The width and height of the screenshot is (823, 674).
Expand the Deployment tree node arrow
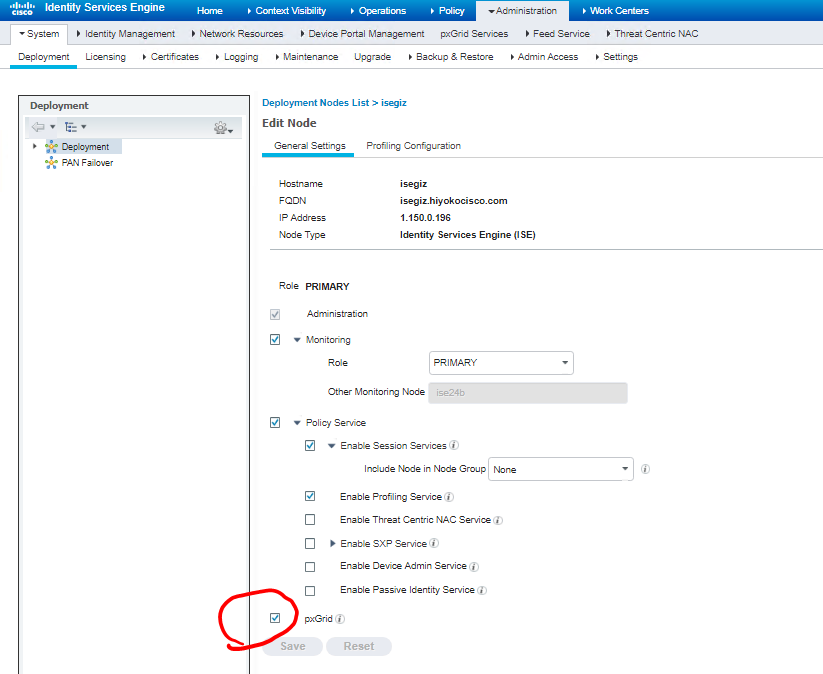click(x=35, y=146)
